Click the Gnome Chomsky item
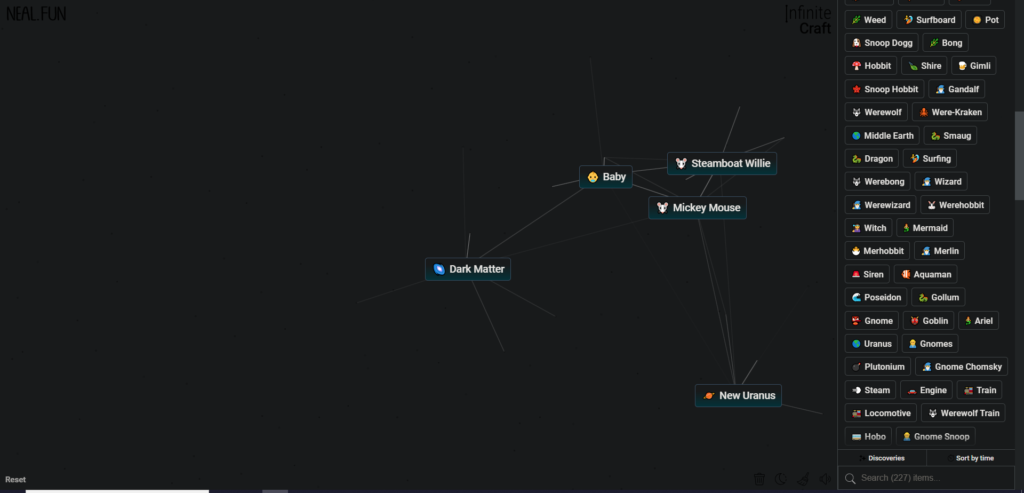Viewport: 1024px width, 493px height. (961, 367)
